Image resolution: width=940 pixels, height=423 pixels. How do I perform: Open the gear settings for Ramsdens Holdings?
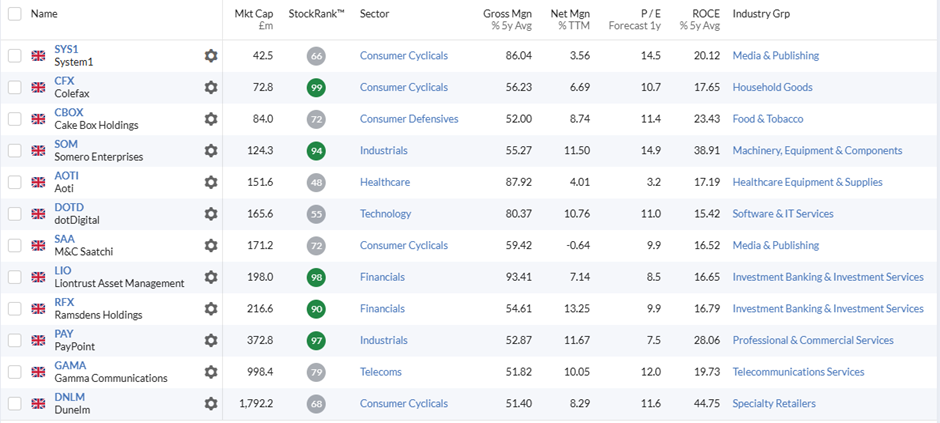pos(210,309)
